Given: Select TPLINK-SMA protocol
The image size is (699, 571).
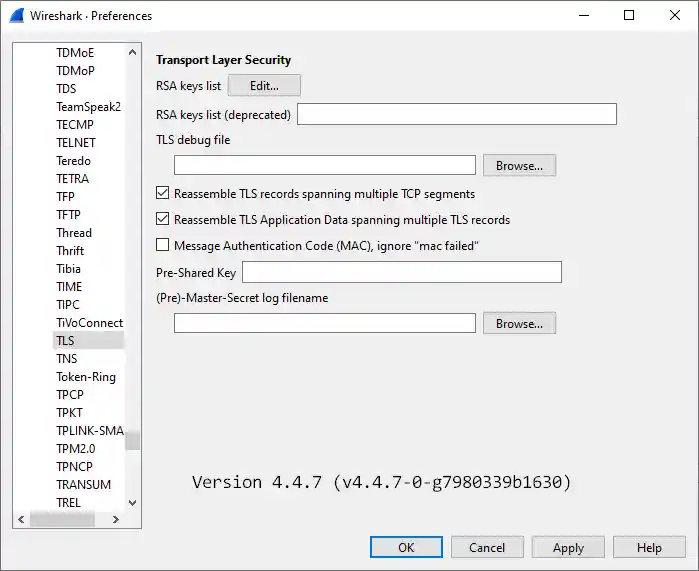Looking at the screenshot, I should click(x=90, y=431).
